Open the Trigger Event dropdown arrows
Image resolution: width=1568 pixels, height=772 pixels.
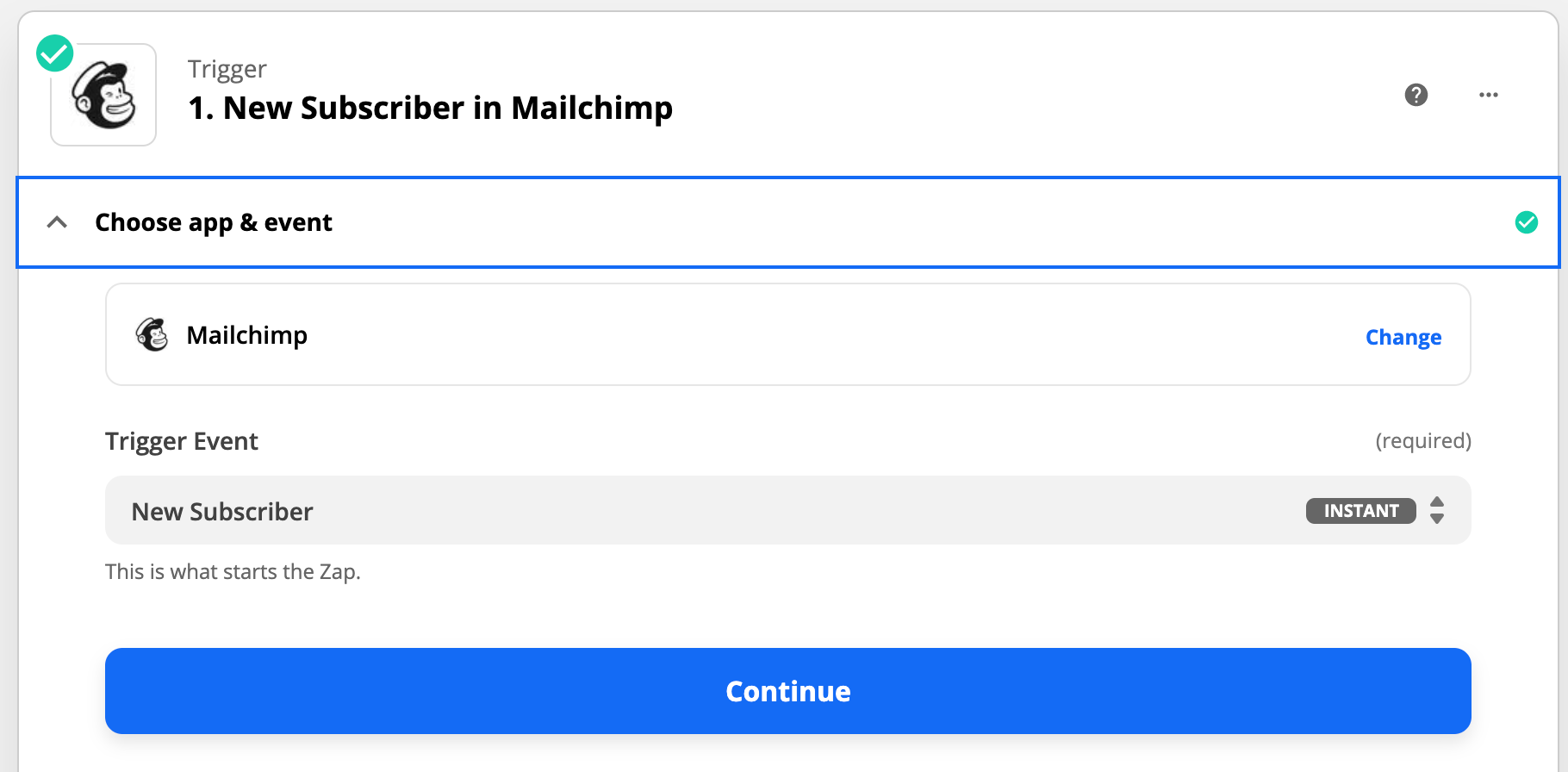pos(1437,510)
